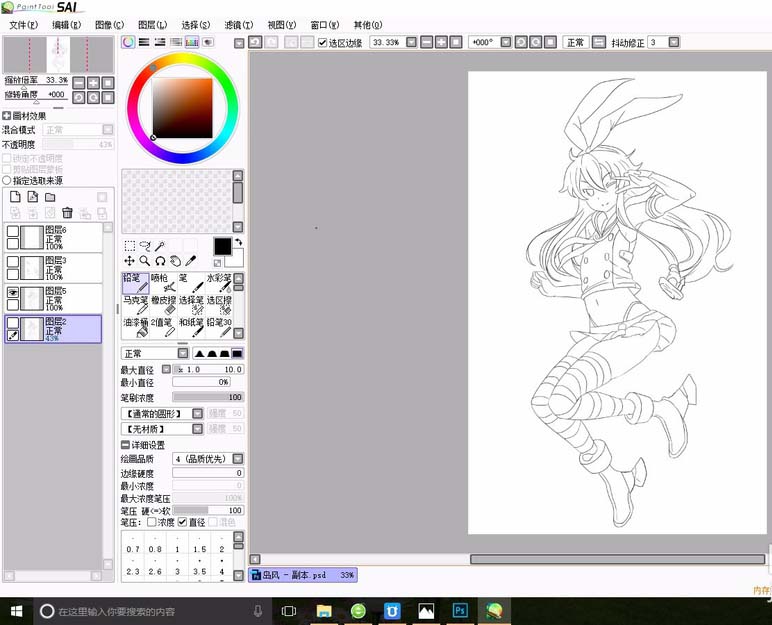Delete the selected layer with trash icon
This screenshot has height=625, width=772.
pos(67,213)
